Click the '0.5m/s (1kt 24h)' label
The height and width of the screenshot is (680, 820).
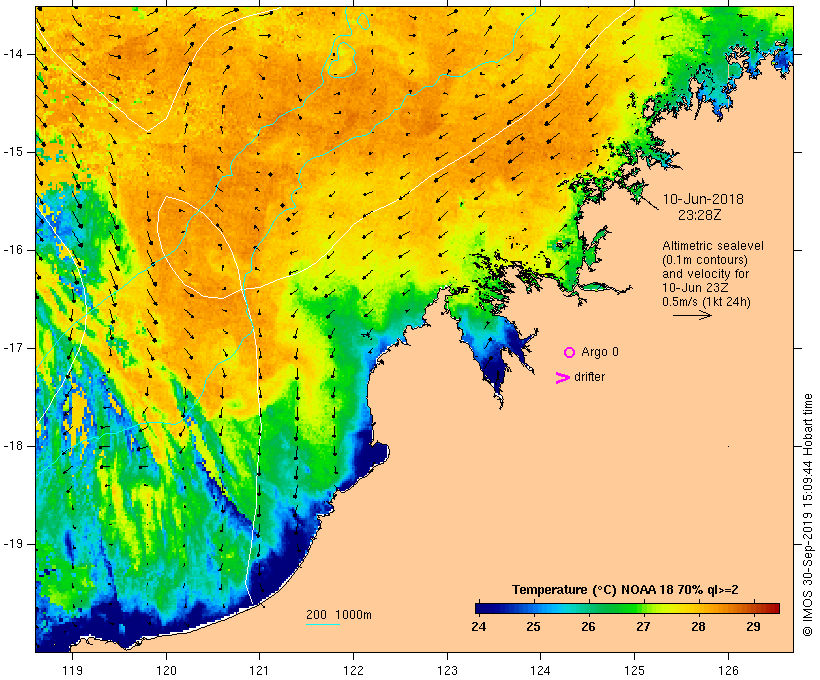[x=706, y=302]
